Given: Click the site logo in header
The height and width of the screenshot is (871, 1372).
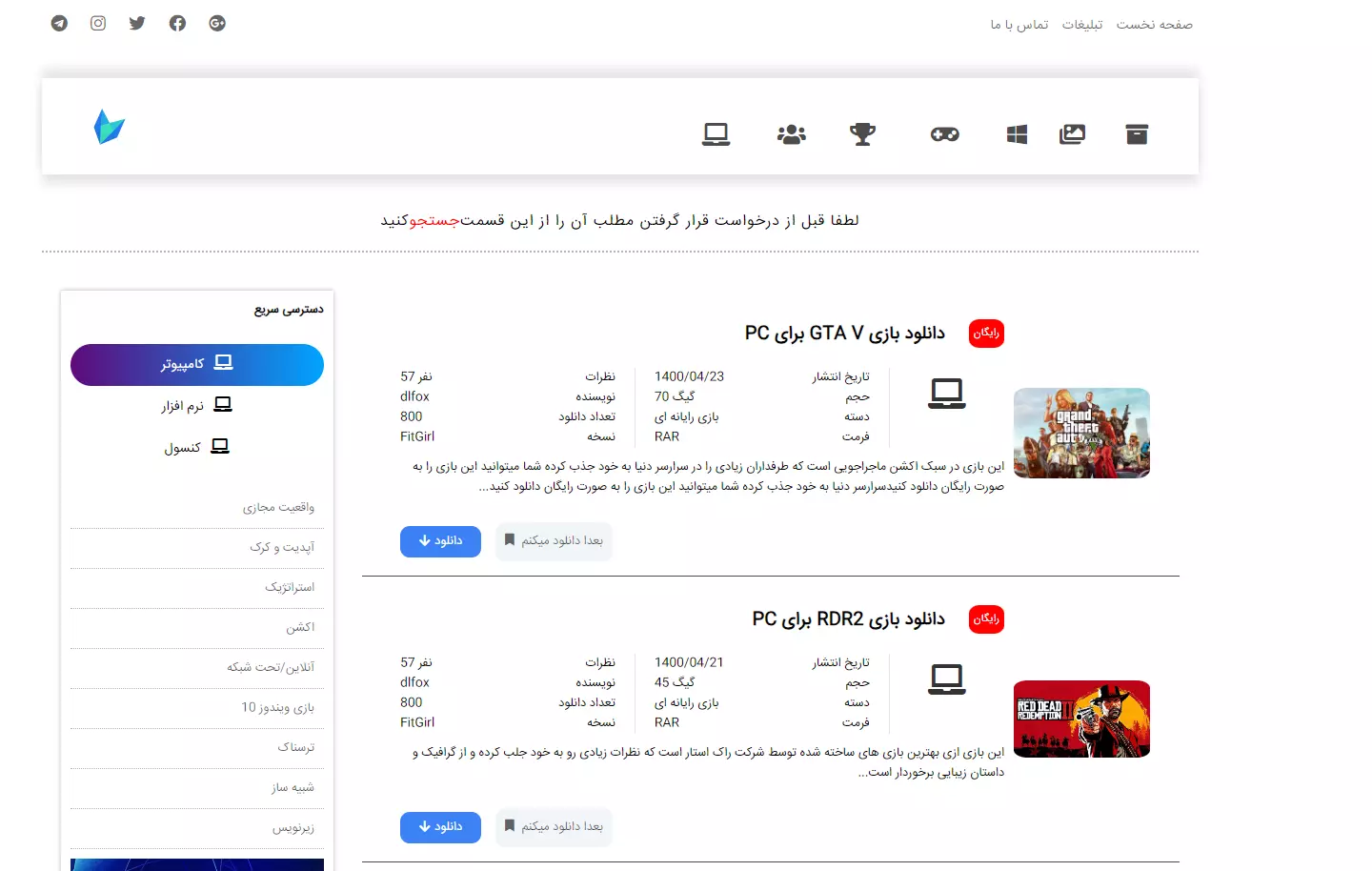Looking at the screenshot, I should [x=110, y=127].
